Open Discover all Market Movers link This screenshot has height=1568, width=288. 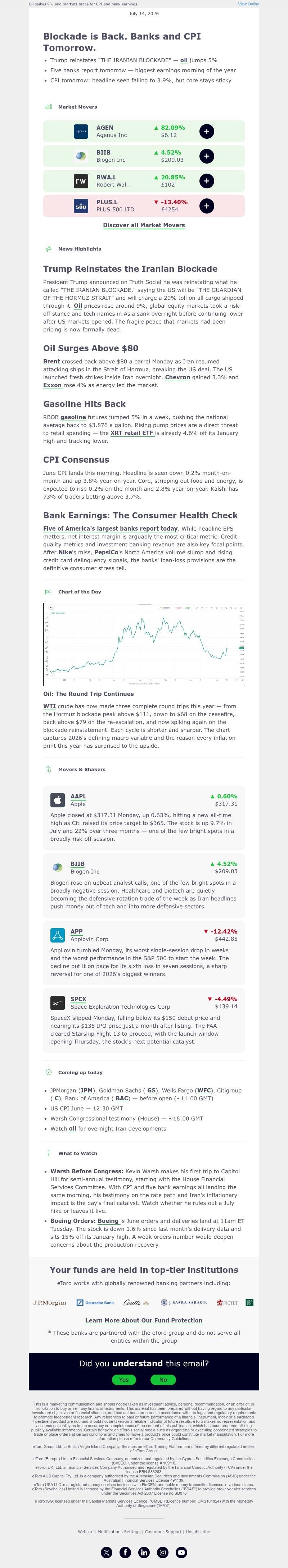click(144, 225)
